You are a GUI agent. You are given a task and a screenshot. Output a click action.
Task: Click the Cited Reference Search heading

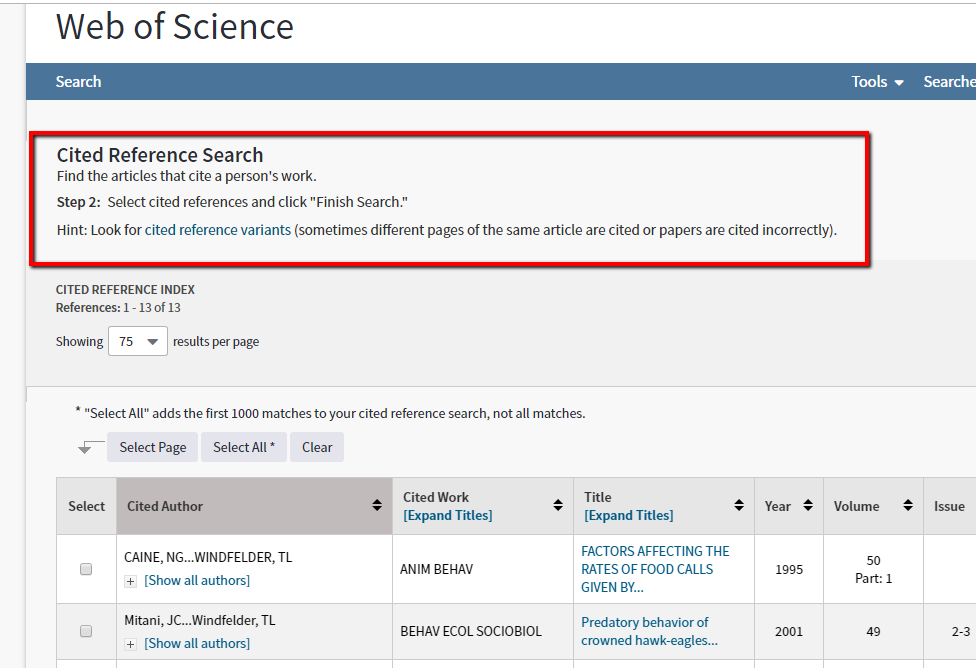pyautogui.click(x=160, y=155)
